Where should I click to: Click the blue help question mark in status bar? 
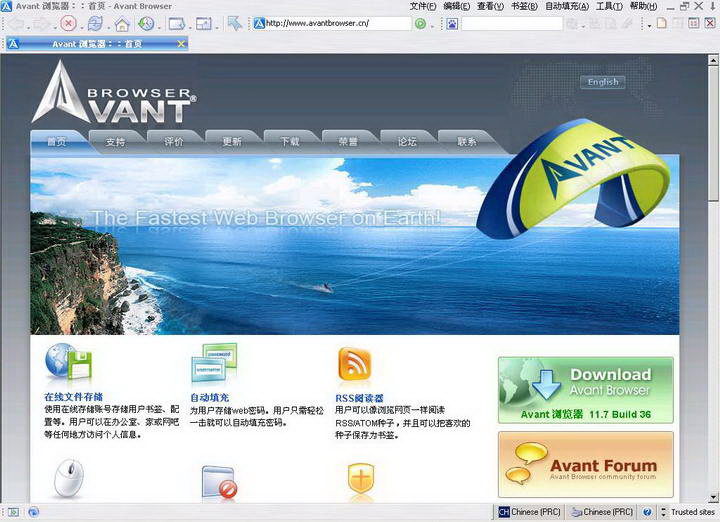pos(647,512)
